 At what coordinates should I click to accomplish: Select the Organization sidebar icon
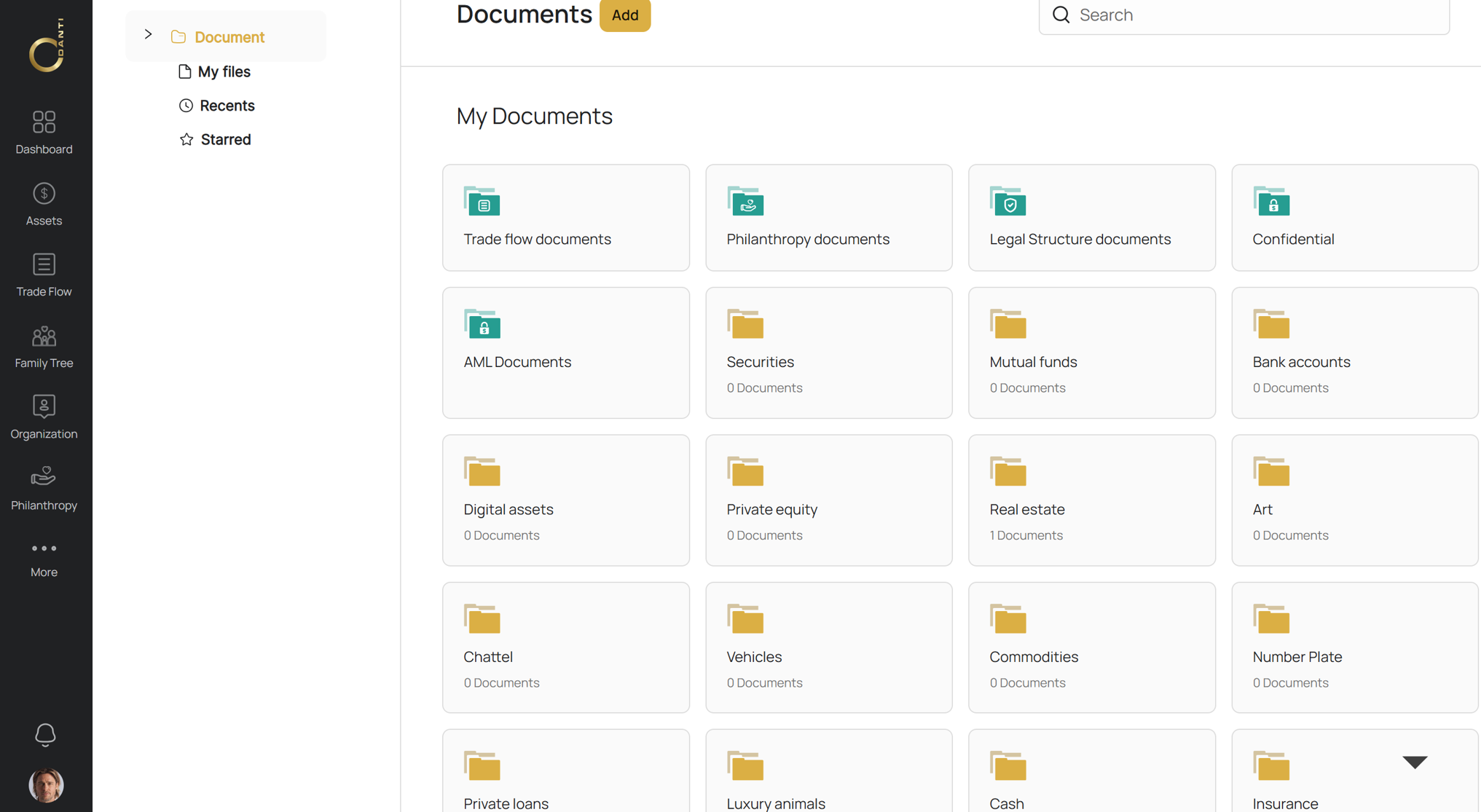click(44, 417)
